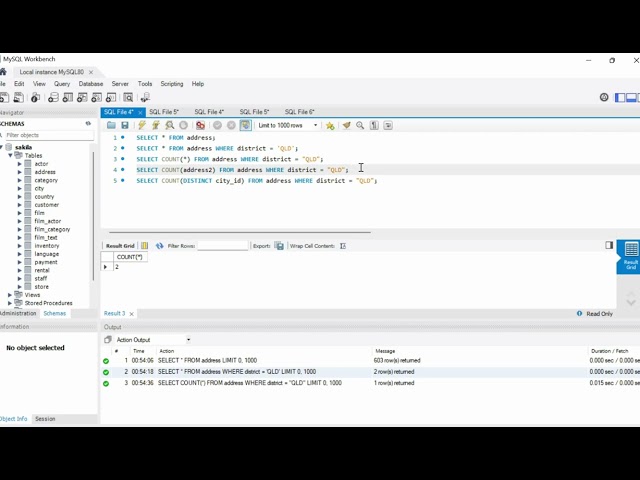Refresh the result grid data
640x480 pixels.
[x=160, y=246]
